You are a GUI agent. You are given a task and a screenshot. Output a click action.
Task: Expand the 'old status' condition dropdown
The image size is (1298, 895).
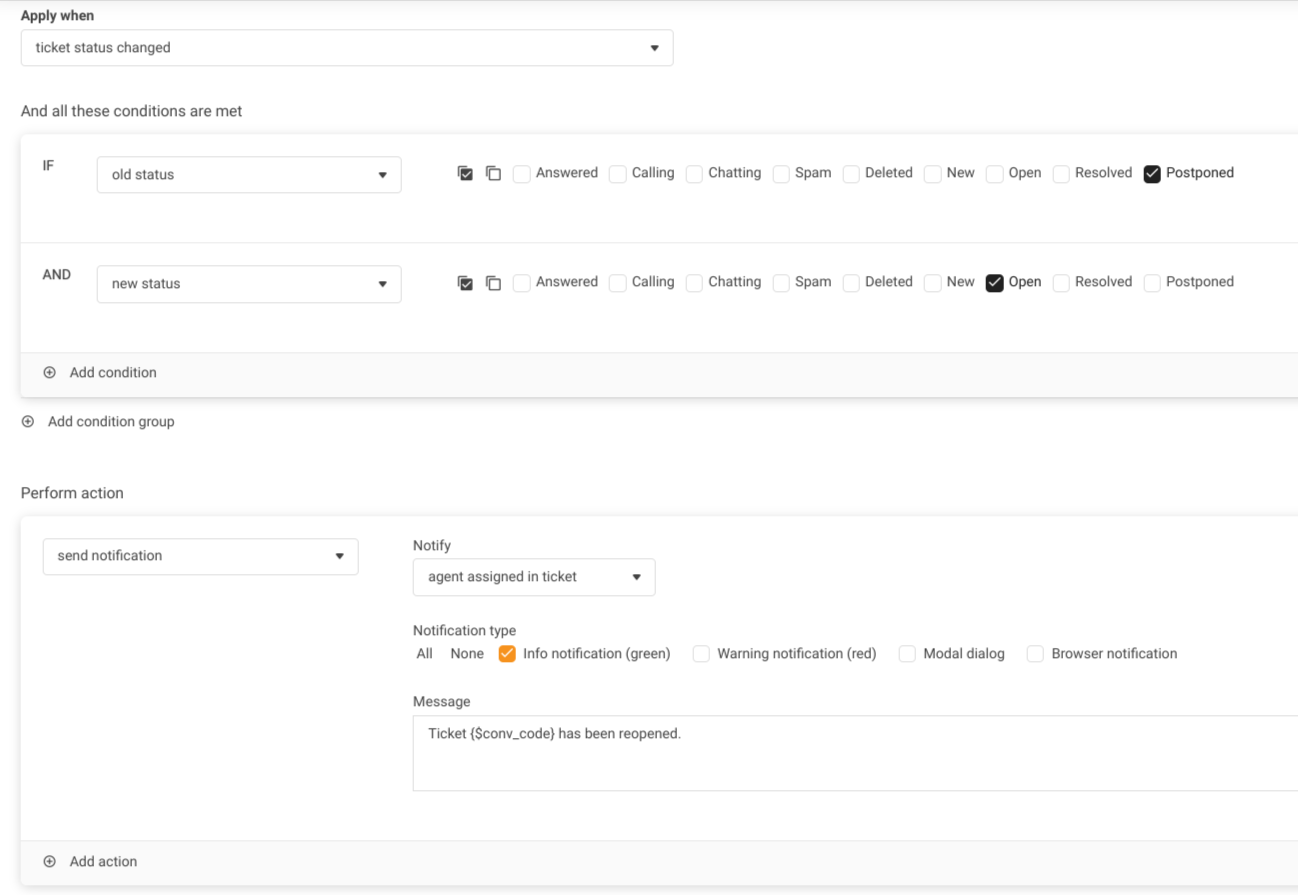click(249, 175)
